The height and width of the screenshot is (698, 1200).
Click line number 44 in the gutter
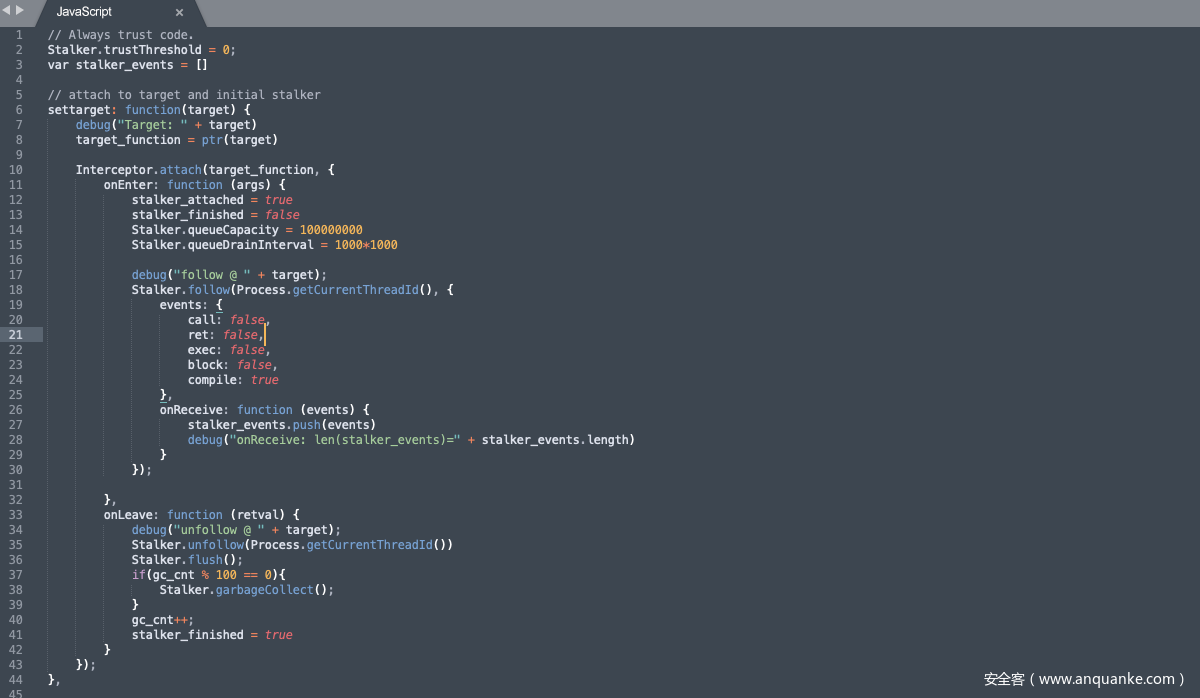pos(16,679)
